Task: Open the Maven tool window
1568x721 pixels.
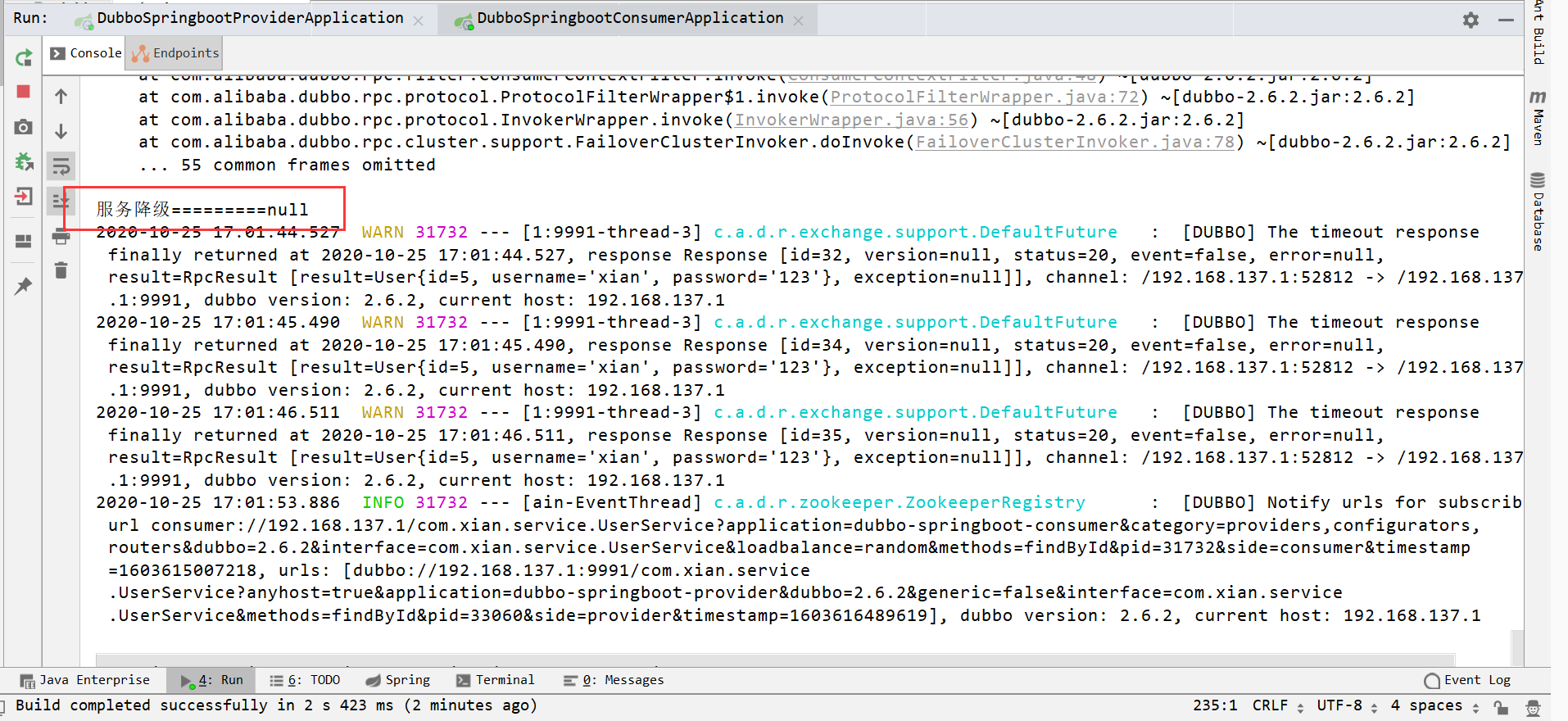Action: click(1538, 118)
